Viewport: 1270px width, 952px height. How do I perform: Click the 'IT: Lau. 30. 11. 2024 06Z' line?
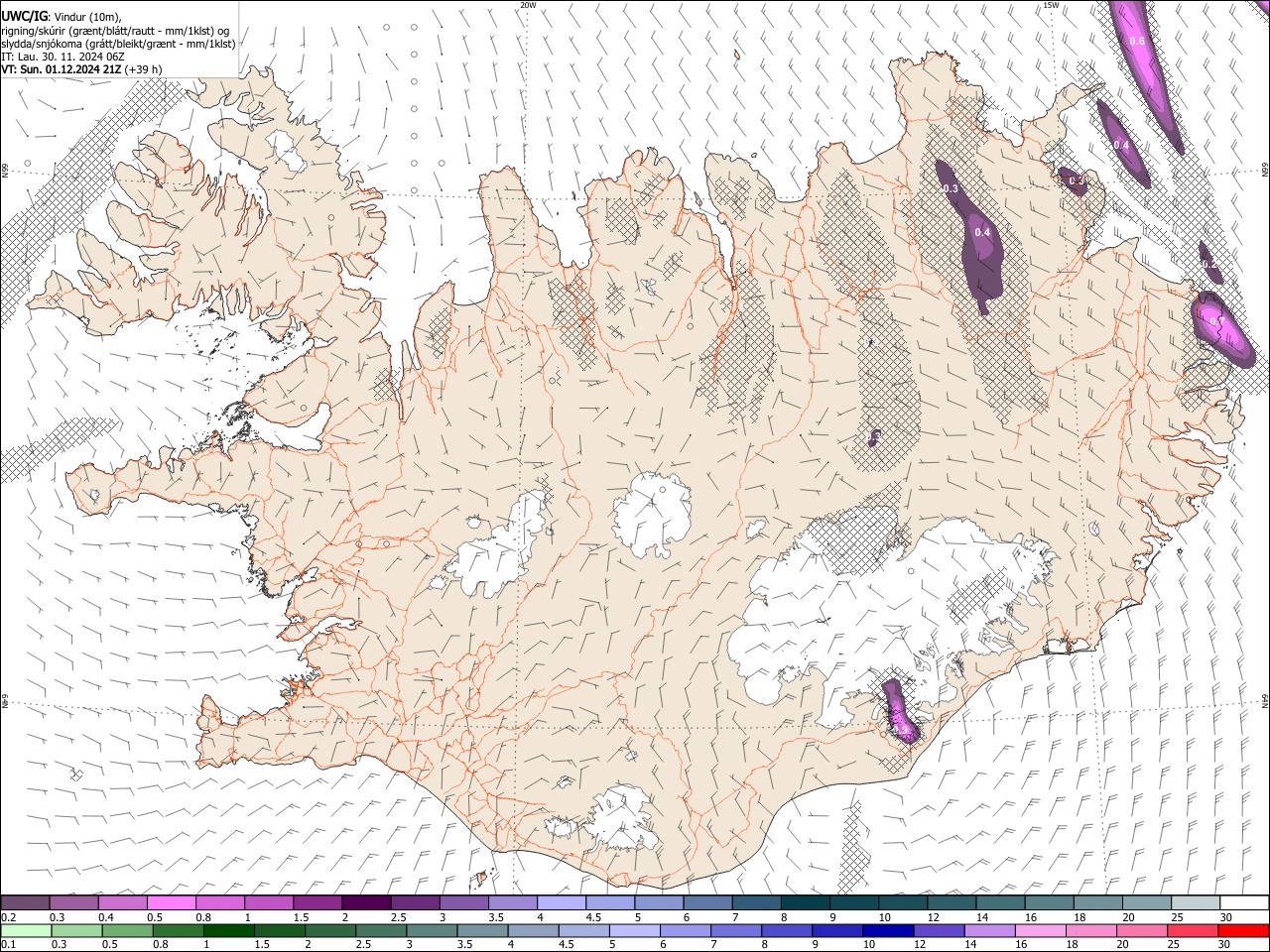click(x=63, y=57)
